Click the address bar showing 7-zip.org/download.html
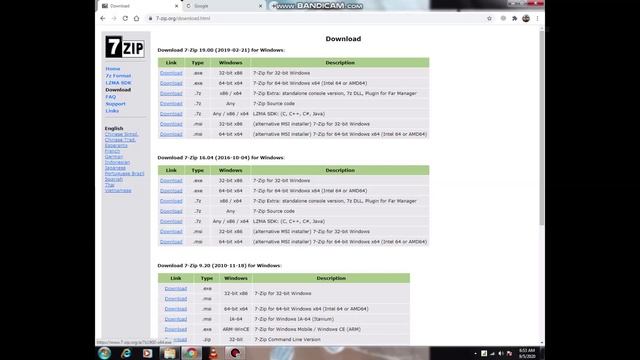The image size is (640, 360). [x=314, y=18]
